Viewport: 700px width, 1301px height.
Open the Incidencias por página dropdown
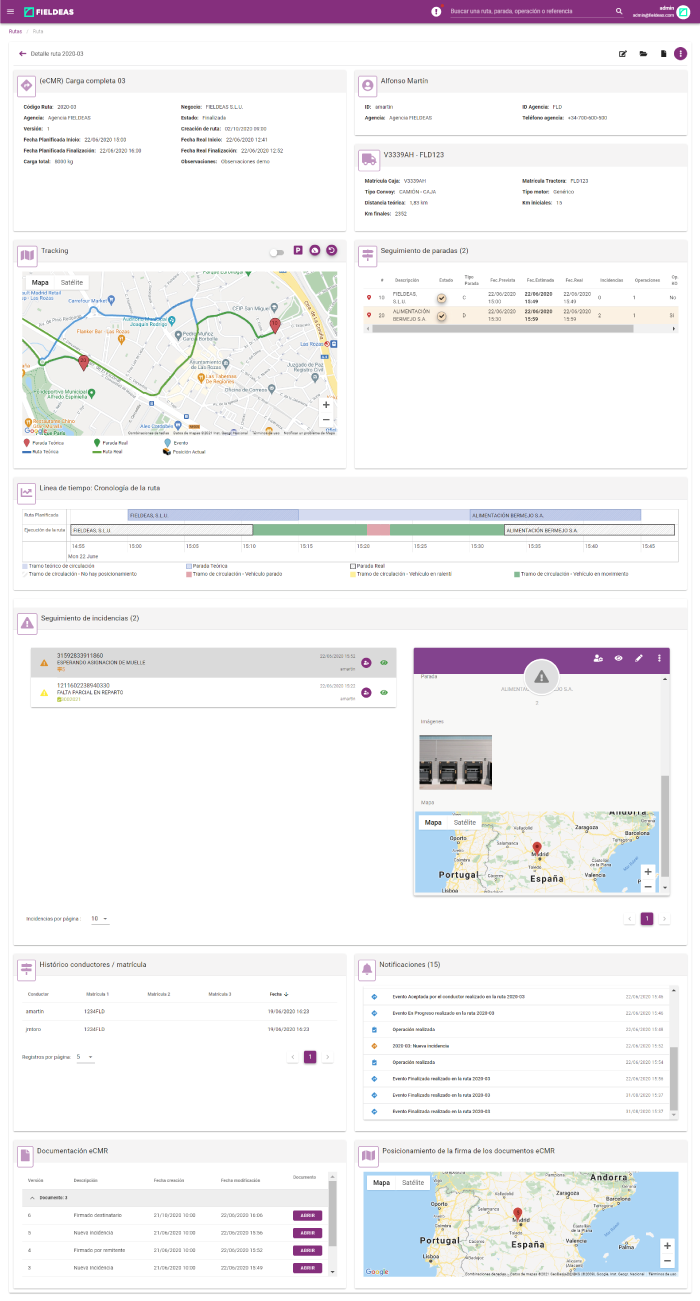(100, 918)
